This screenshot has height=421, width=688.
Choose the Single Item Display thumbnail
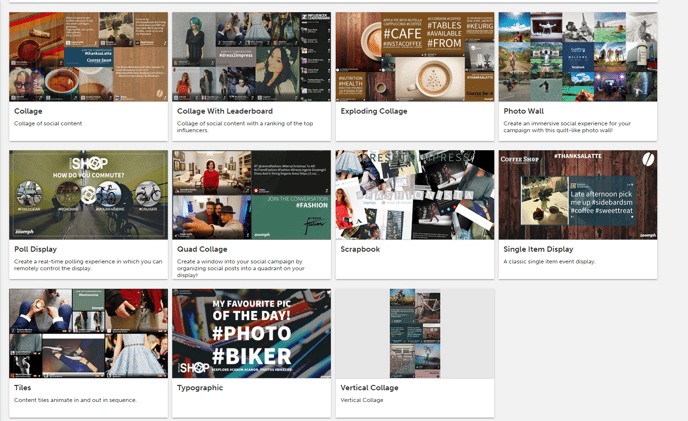[x=577, y=195]
